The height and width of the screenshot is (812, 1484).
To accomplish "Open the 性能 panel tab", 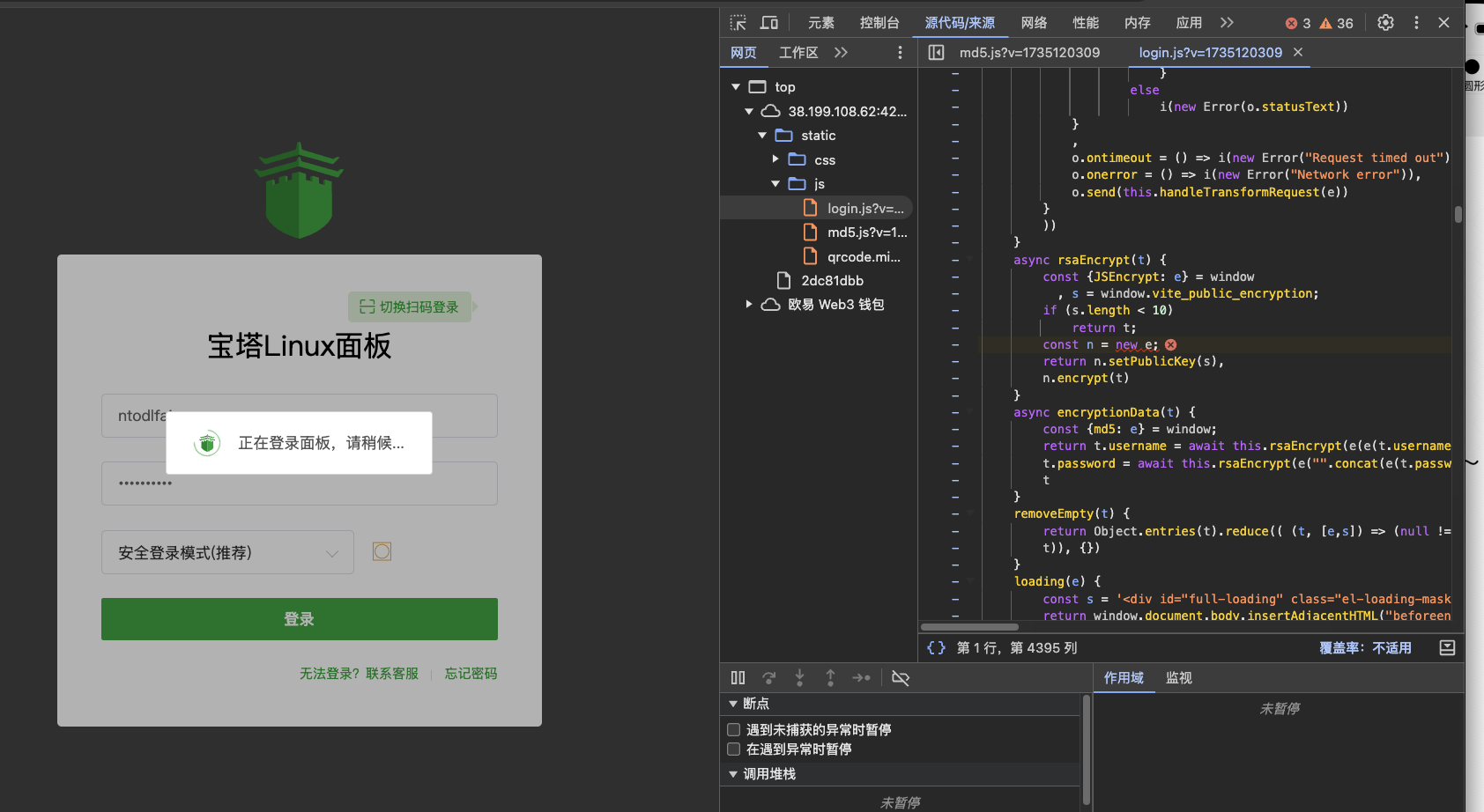I will coord(1086,23).
